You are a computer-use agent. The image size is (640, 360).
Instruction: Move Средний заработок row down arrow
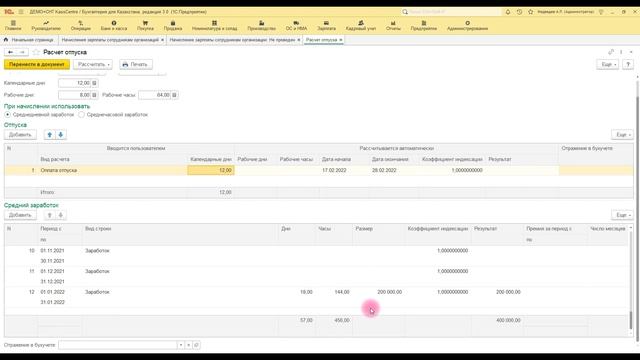point(61,215)
